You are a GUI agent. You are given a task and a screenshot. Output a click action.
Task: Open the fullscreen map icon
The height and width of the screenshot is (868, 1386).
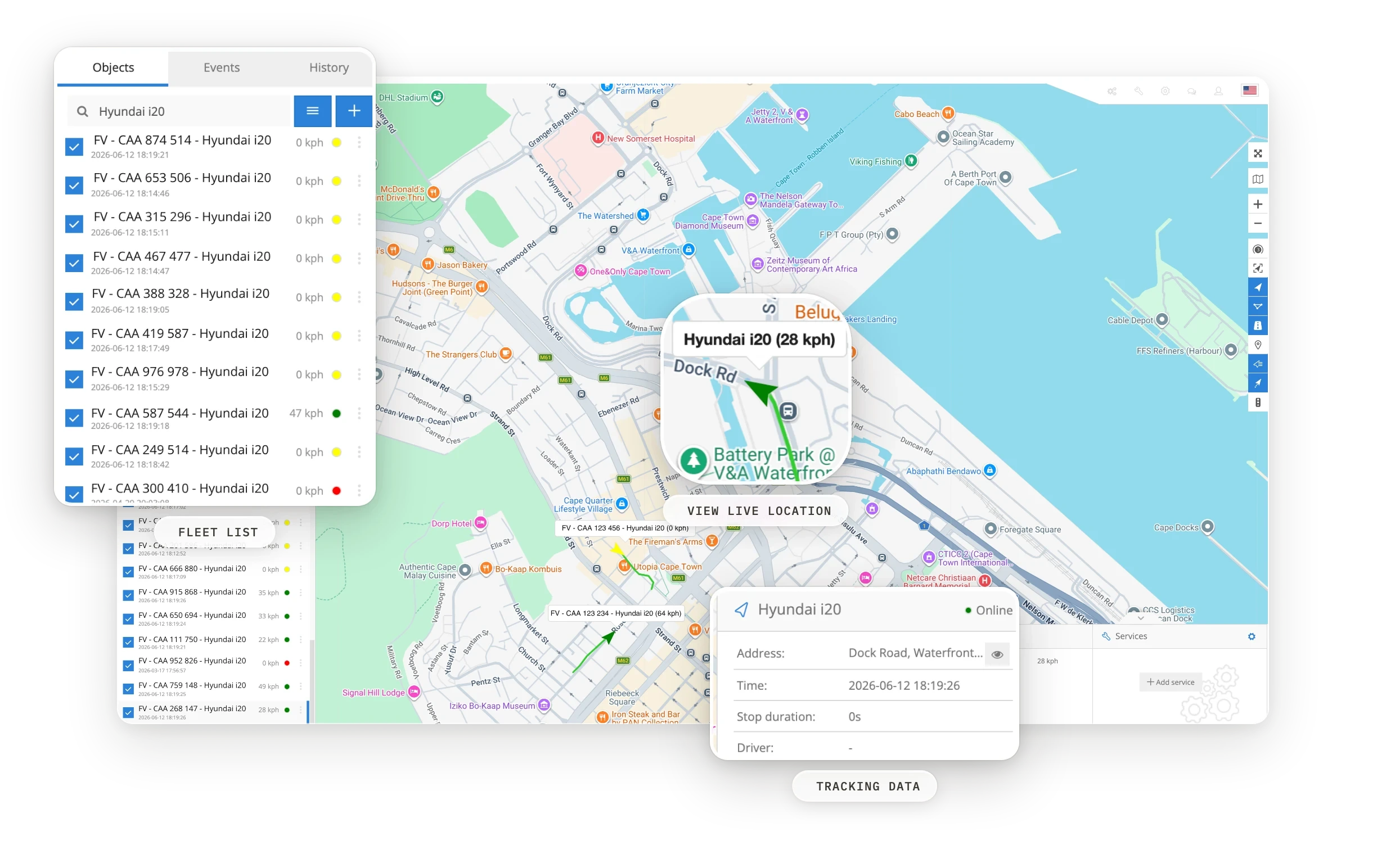(x=1257, y=153)
